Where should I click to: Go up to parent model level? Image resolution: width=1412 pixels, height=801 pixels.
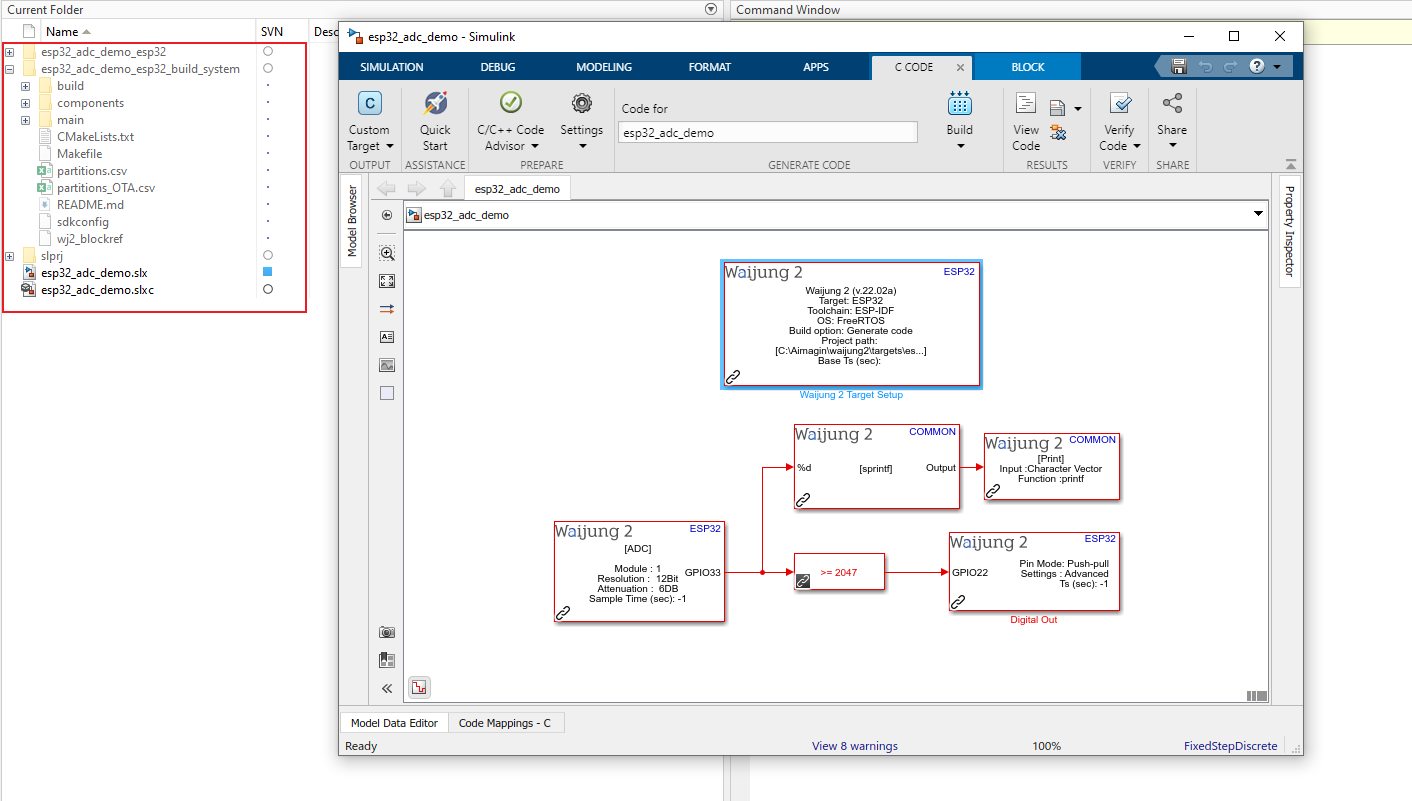click(448, 188)
